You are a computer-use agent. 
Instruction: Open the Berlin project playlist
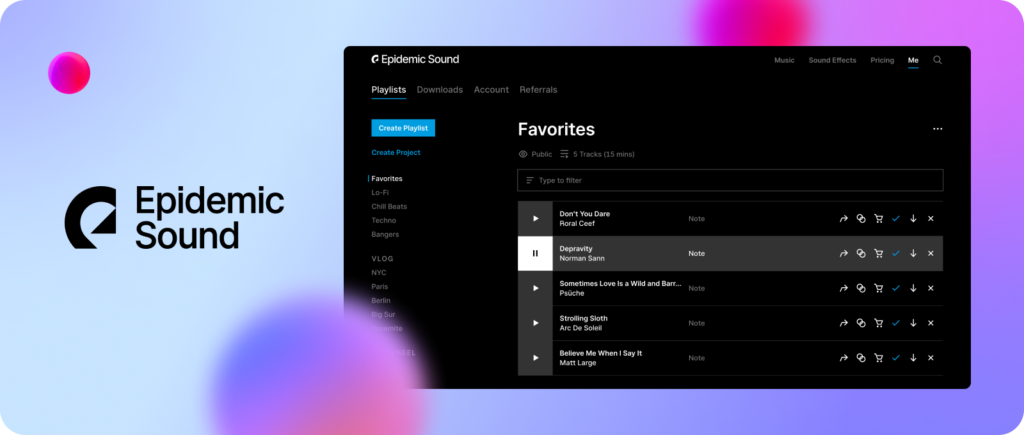coord(381,300)
